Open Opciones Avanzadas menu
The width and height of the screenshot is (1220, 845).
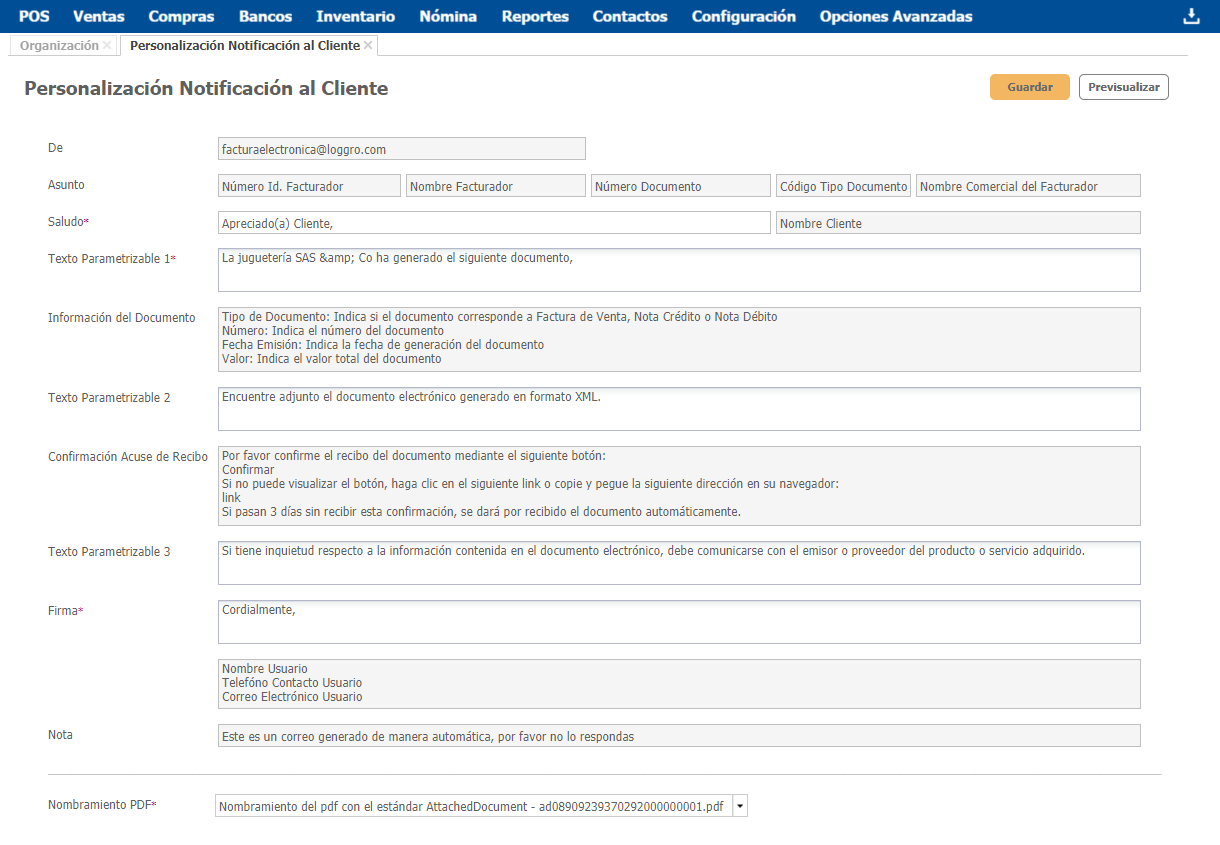pyautogui.click(x=895, y=16)
